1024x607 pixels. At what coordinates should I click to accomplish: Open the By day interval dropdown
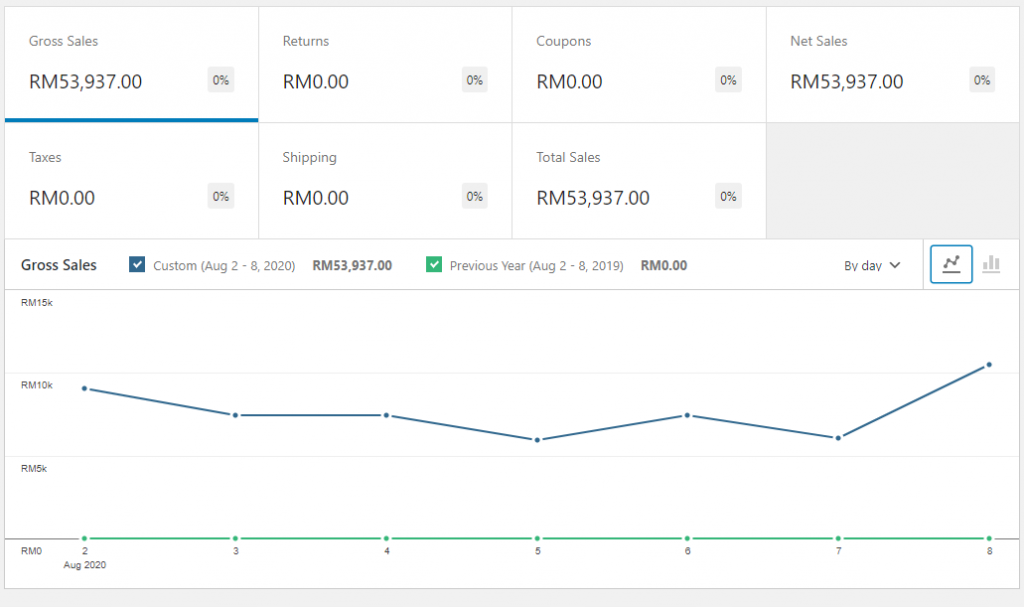(872, 265)
